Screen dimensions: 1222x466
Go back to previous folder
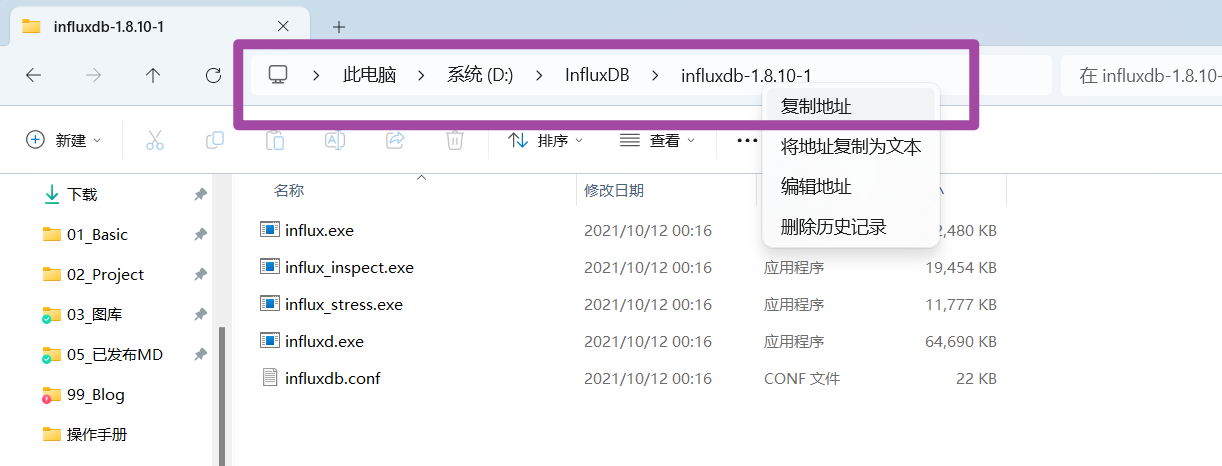coord(33,75)
